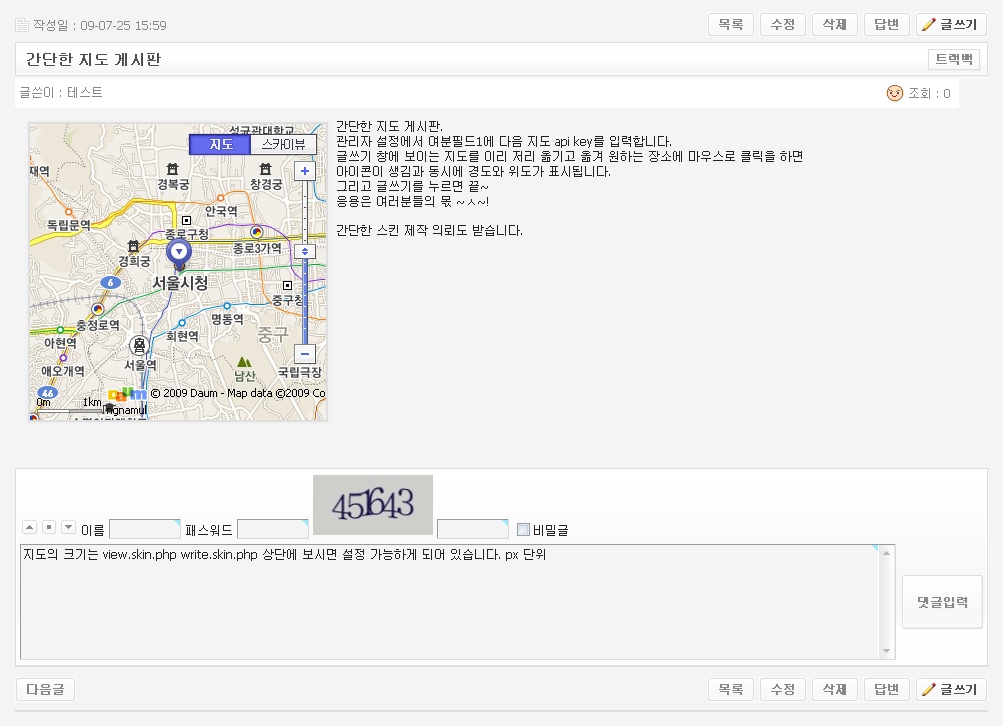Image resolution: width=1003 pixels, height=726 pixels.
Task: Zoom out with the map minus button
Action: 305,354
